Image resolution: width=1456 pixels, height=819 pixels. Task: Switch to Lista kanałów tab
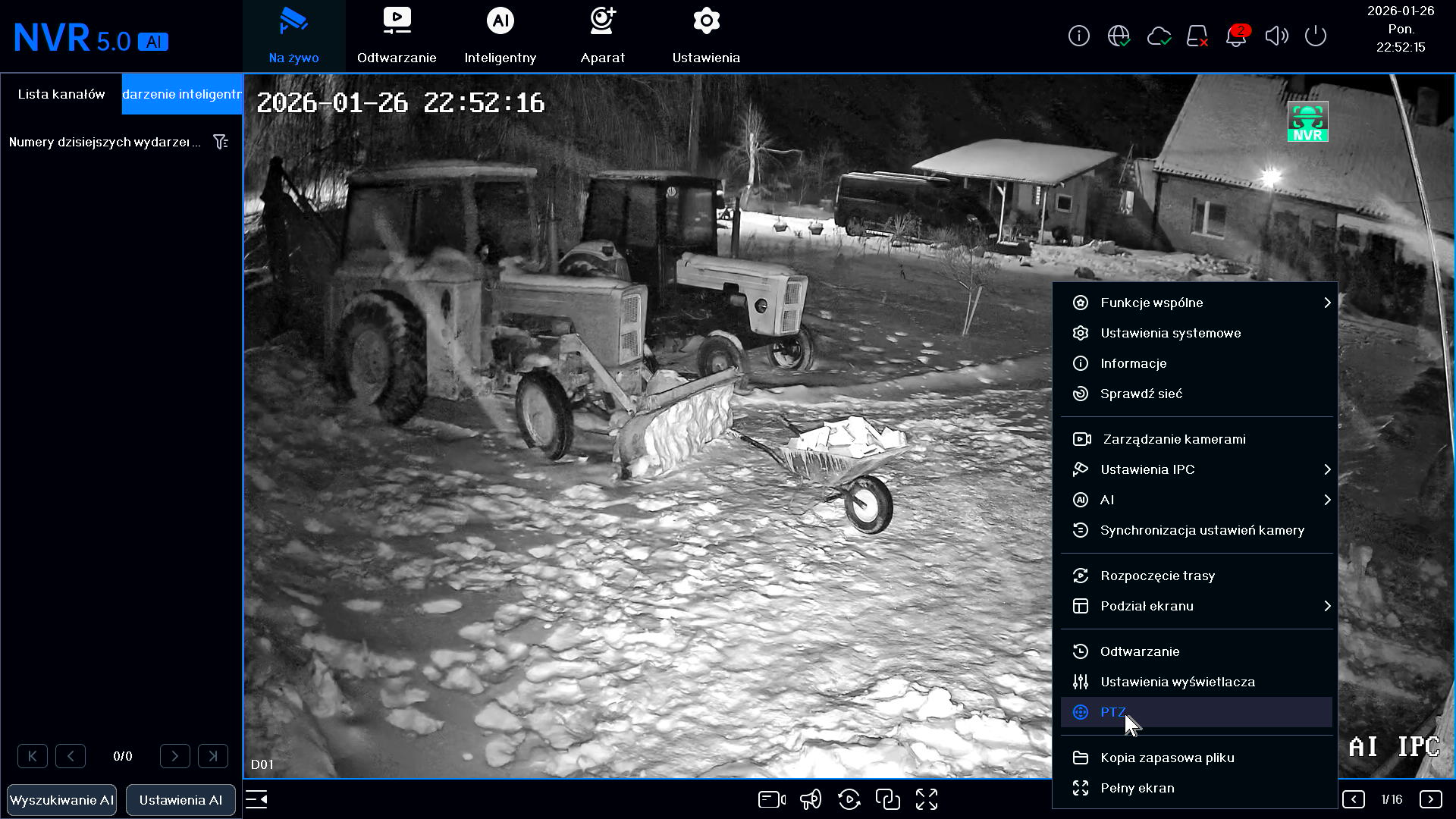coord(61,94)
